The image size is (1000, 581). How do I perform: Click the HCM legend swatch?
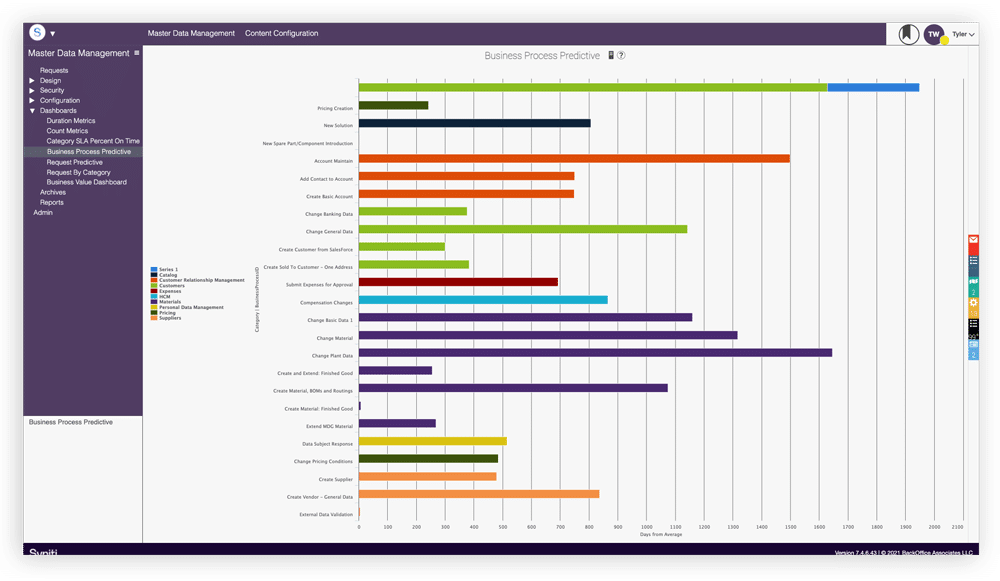pyautogui.click(x=154, y=297)
